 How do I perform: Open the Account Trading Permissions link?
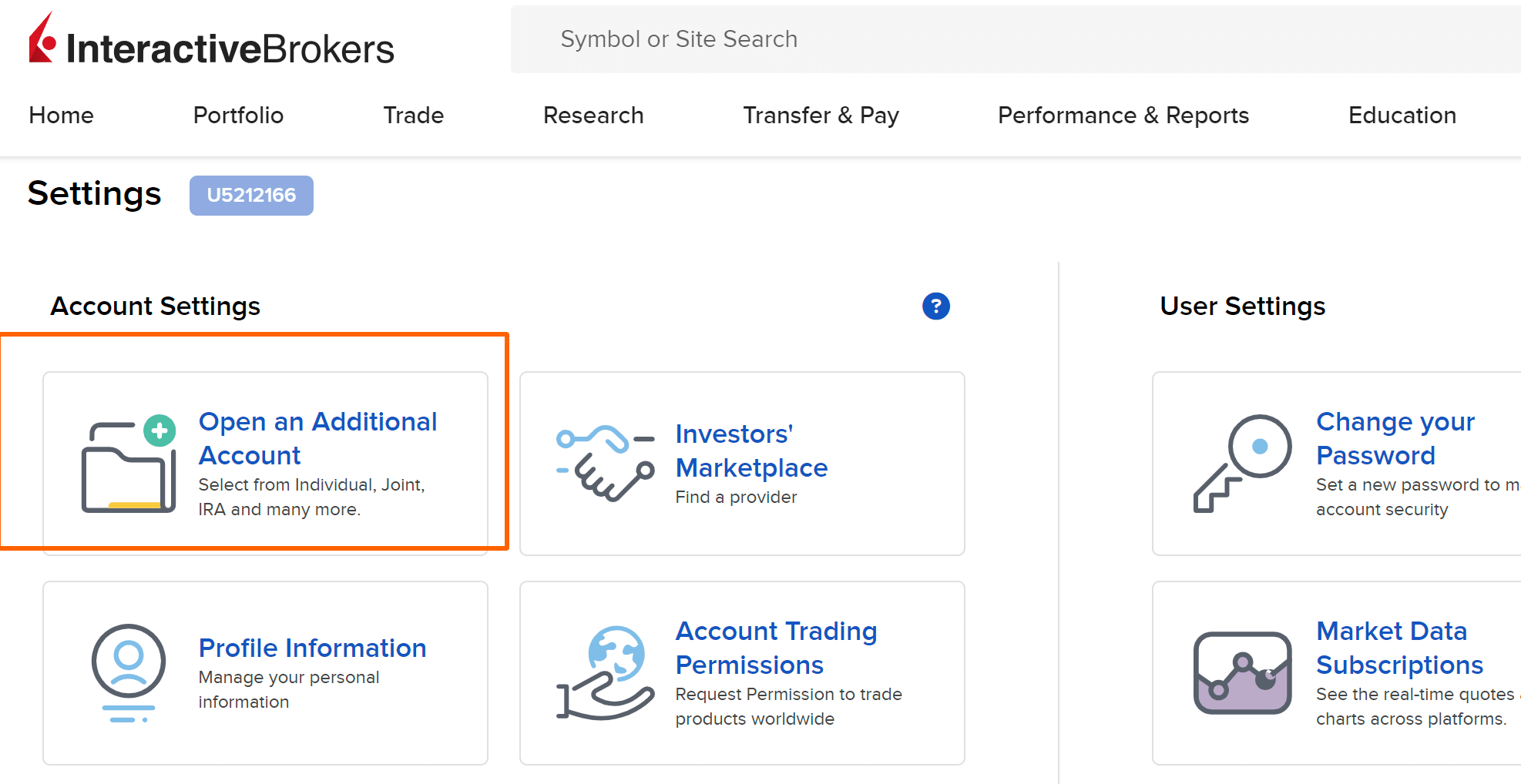tap(777, 648)
